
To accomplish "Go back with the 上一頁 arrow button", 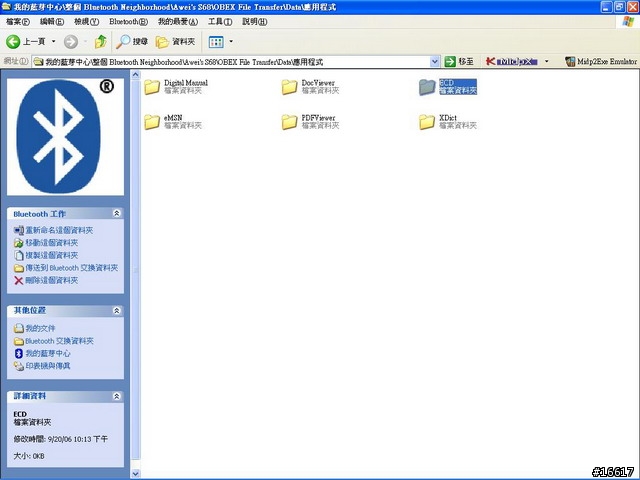I will [x=25, y=41].
